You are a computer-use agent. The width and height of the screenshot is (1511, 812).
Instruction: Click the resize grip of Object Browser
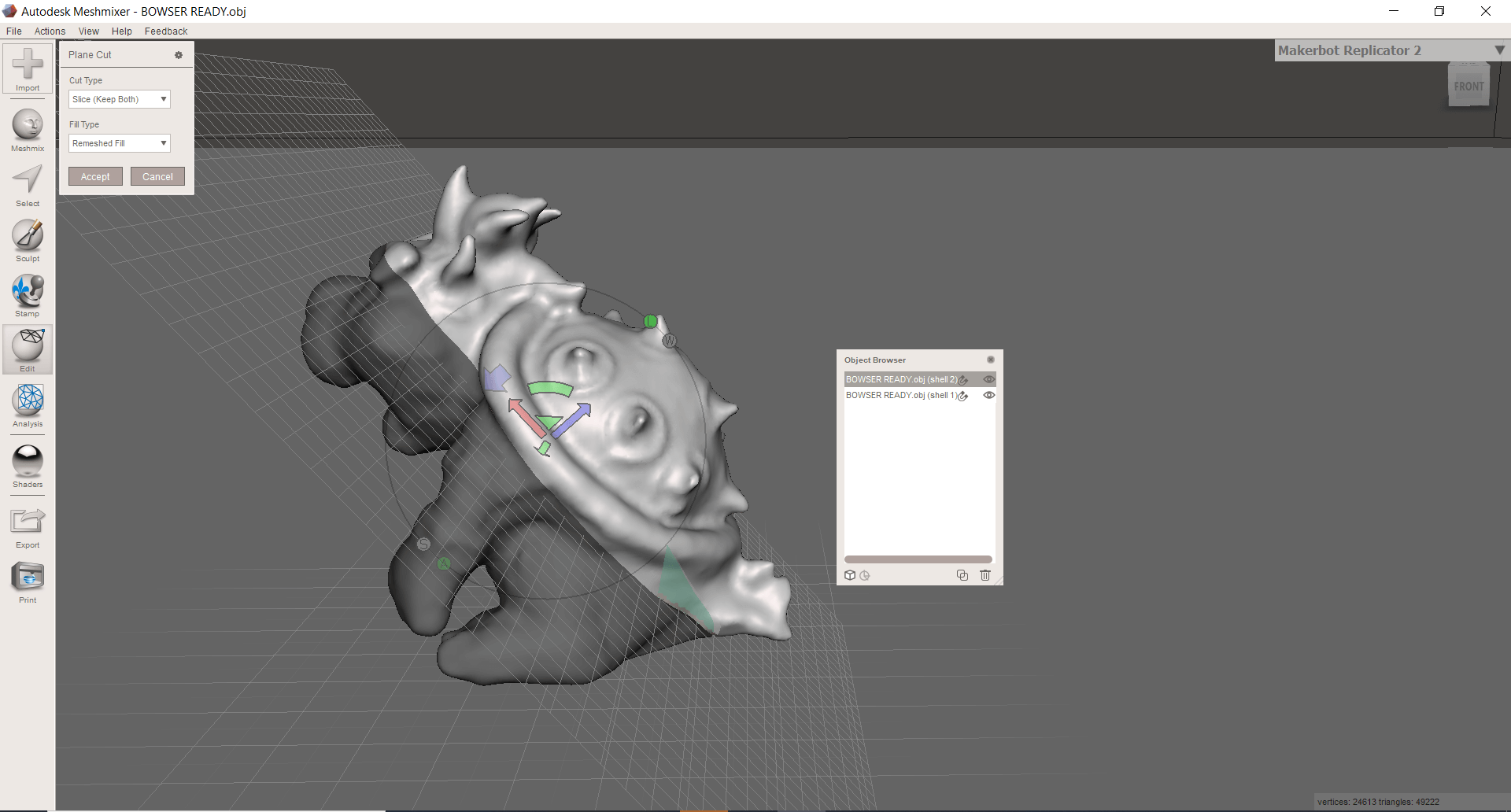[999, 581]
